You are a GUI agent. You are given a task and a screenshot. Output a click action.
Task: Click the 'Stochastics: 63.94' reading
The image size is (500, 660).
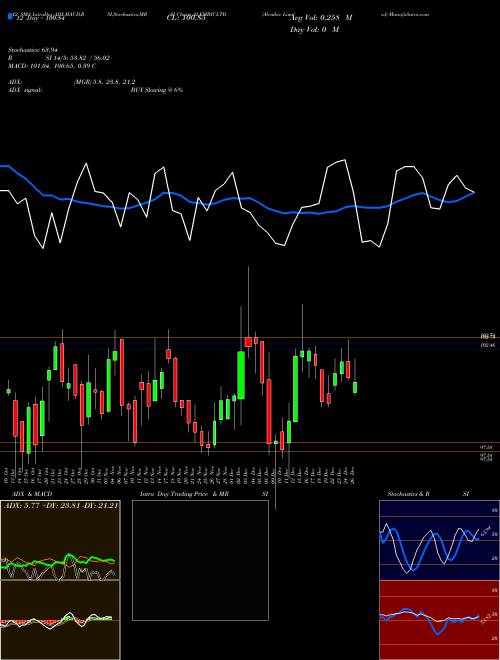coord(33,50)
